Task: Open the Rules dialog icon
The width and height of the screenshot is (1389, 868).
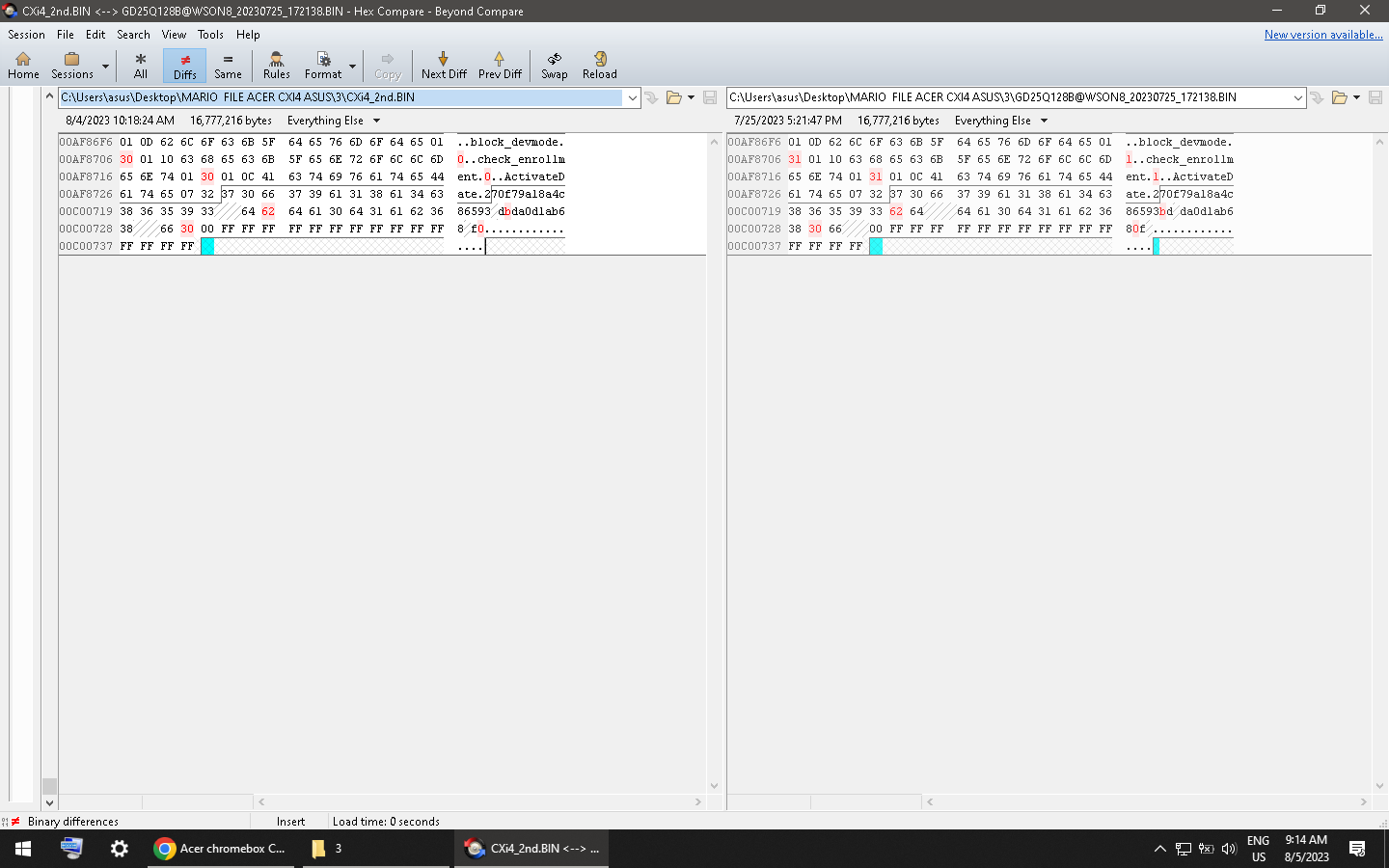Action: point(276,66)
